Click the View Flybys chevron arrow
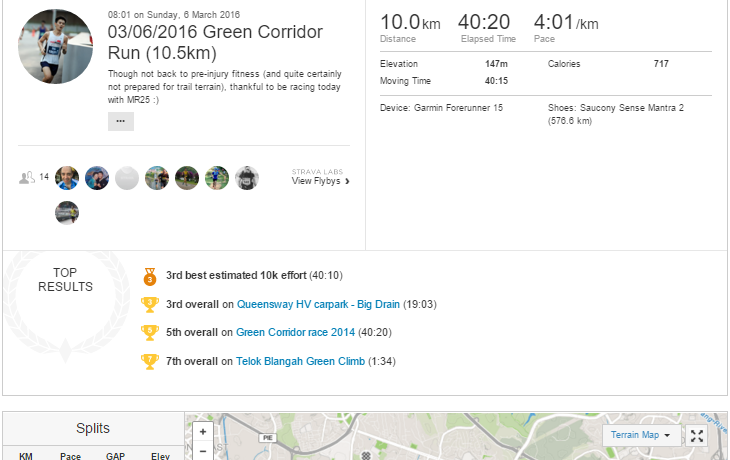This screenshot has height=460, width=730. click(347, 181)
